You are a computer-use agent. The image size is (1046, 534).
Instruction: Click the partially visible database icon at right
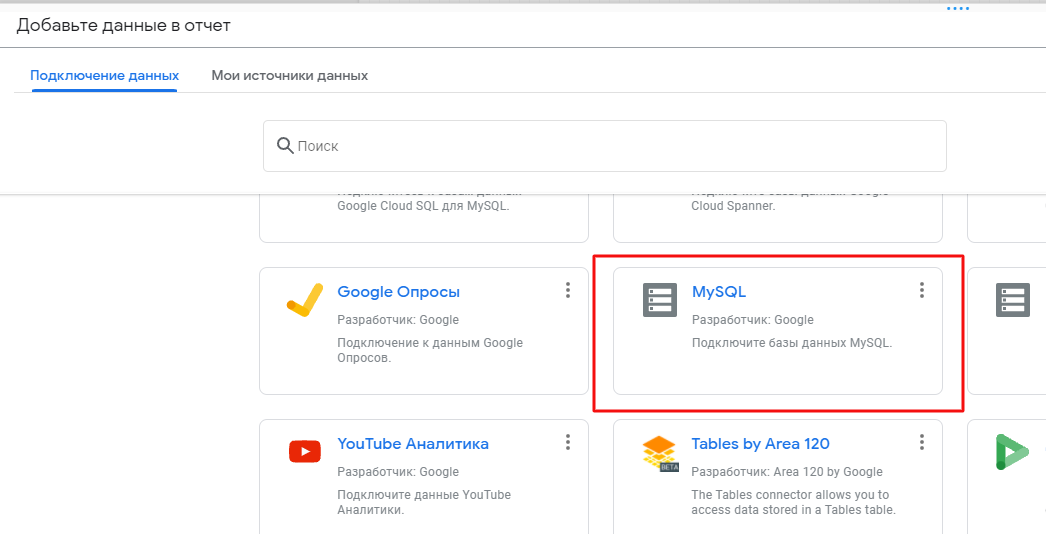[x=1013, y=300]
